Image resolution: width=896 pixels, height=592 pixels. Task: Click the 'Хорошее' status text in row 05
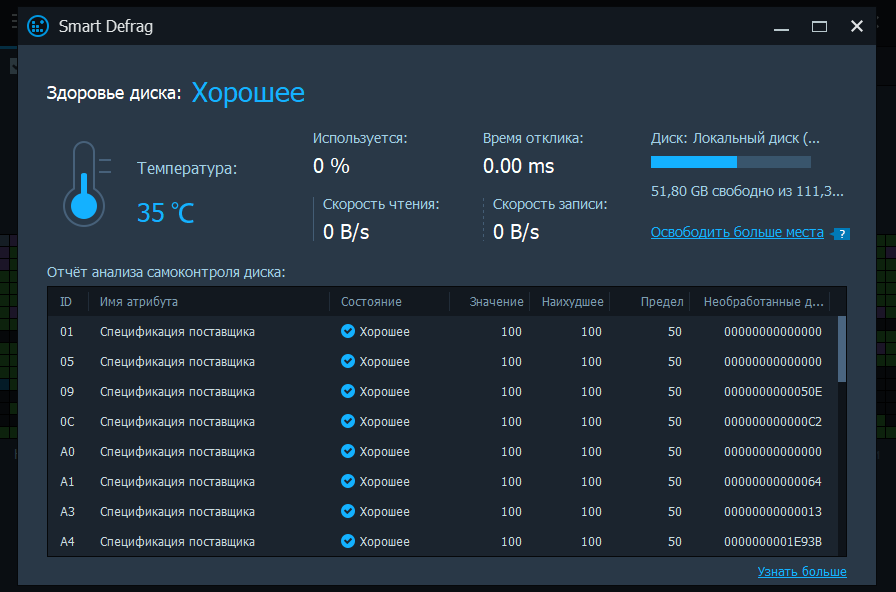click(x=384, y=361)
